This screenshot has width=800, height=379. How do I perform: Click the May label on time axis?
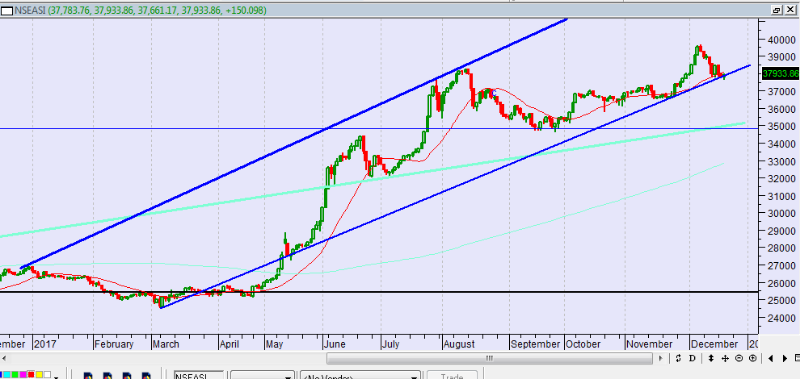(x=274, y=344)
